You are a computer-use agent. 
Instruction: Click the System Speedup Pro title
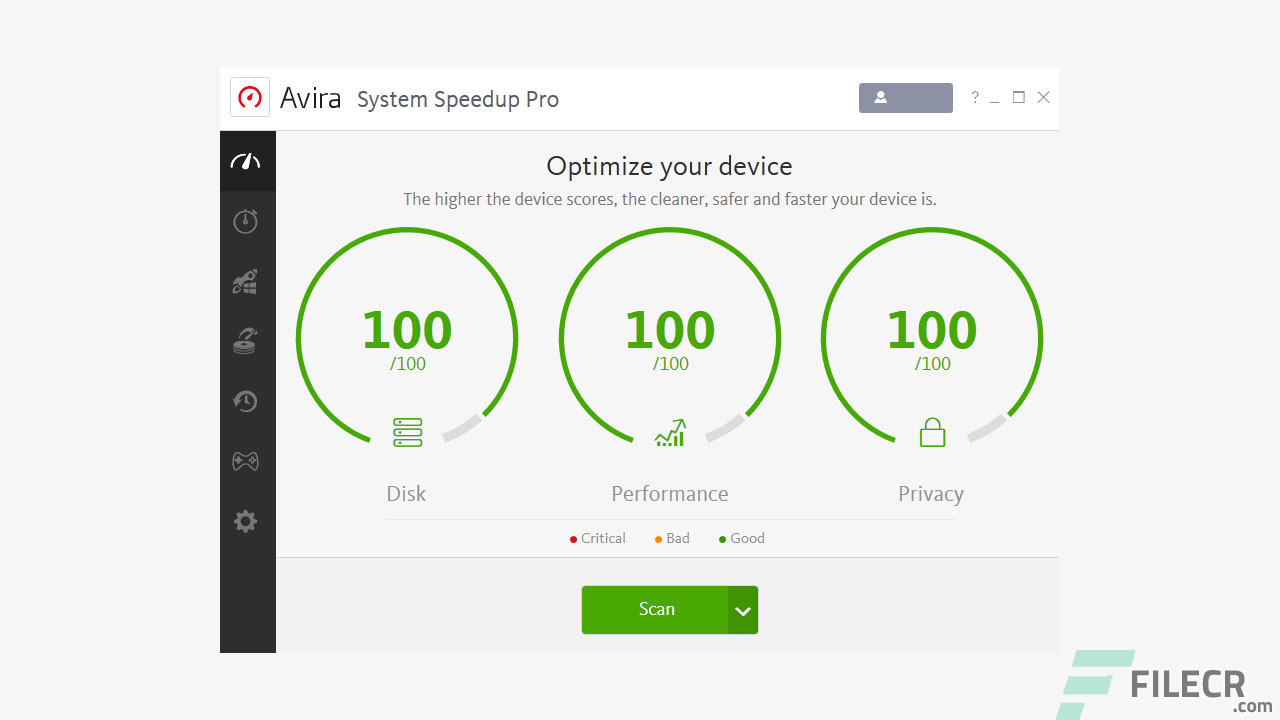click(458, 99)
